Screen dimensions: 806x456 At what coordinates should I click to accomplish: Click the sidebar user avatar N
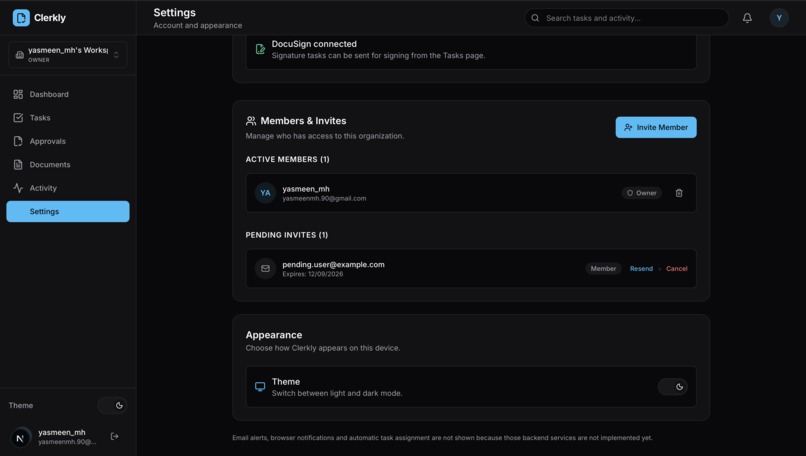[21, 437]
